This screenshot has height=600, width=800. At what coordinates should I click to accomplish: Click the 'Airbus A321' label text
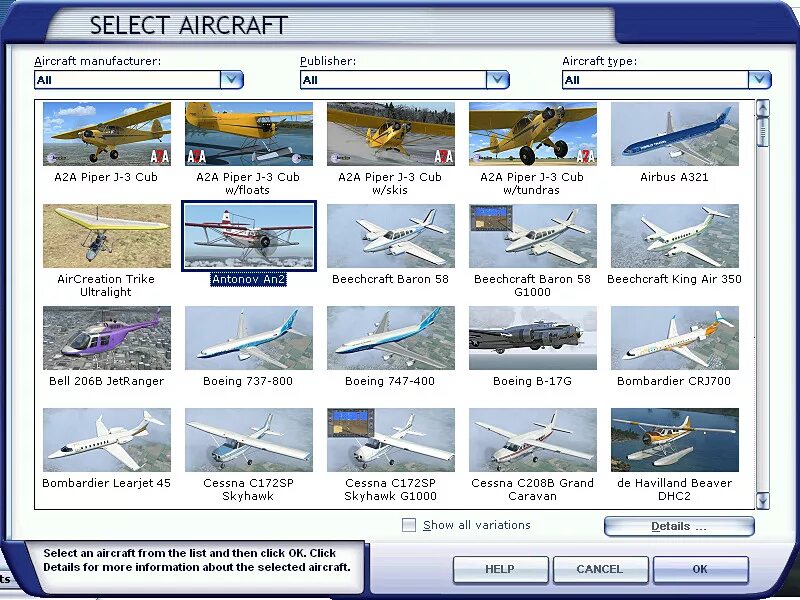click(674, 177)
